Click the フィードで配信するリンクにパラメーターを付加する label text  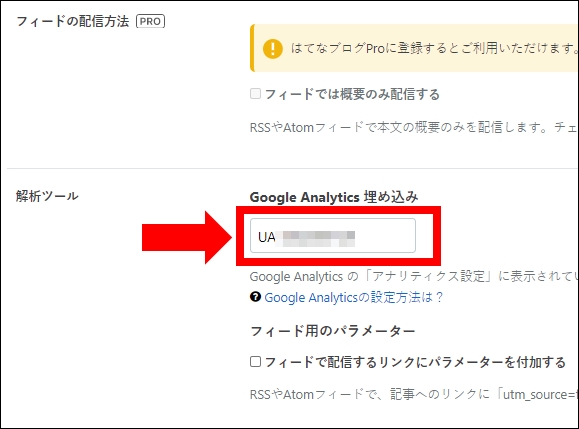click(415, 362)
